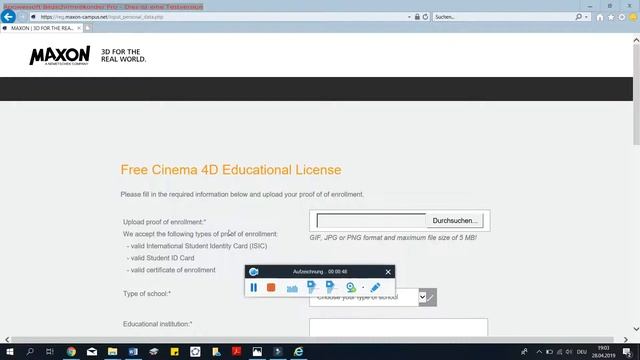This screenshot has width=640, height=360.
Task: Open a new browser tab
Action: [x=88, y=28]
